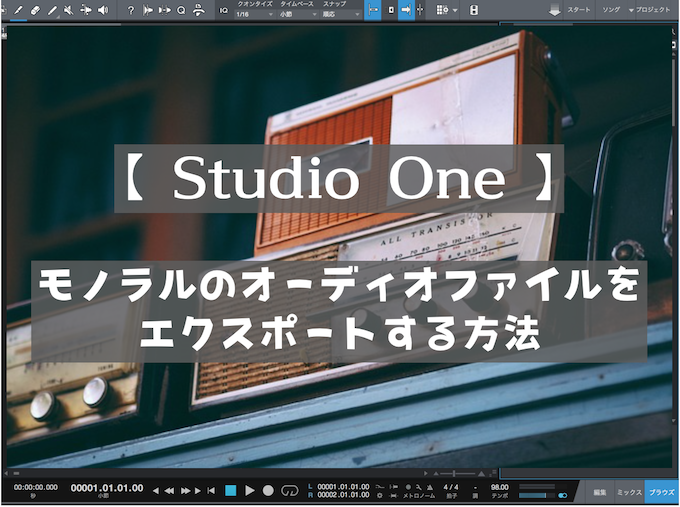Click the transport gear settings icon
Image resolution: width=680 pixels, height=507 pixels.
tap(380, 495)
